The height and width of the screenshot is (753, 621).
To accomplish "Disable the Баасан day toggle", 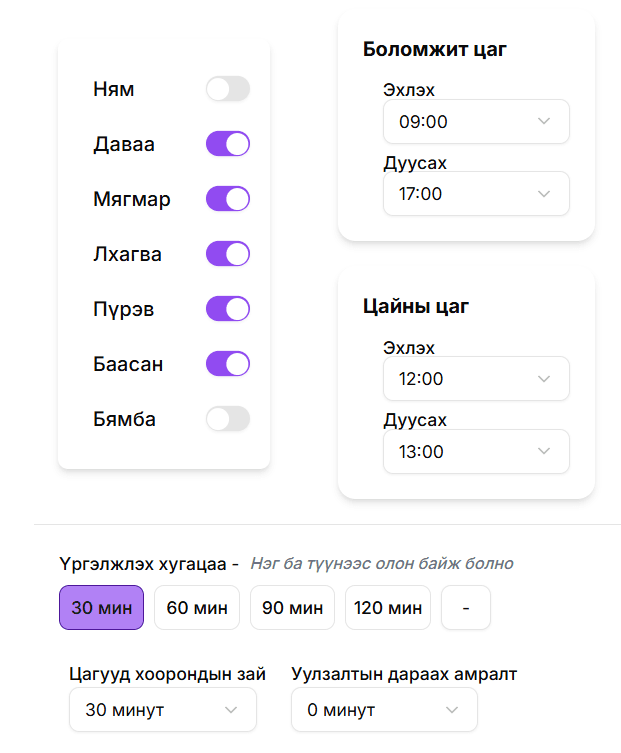I will pos(227,364).
